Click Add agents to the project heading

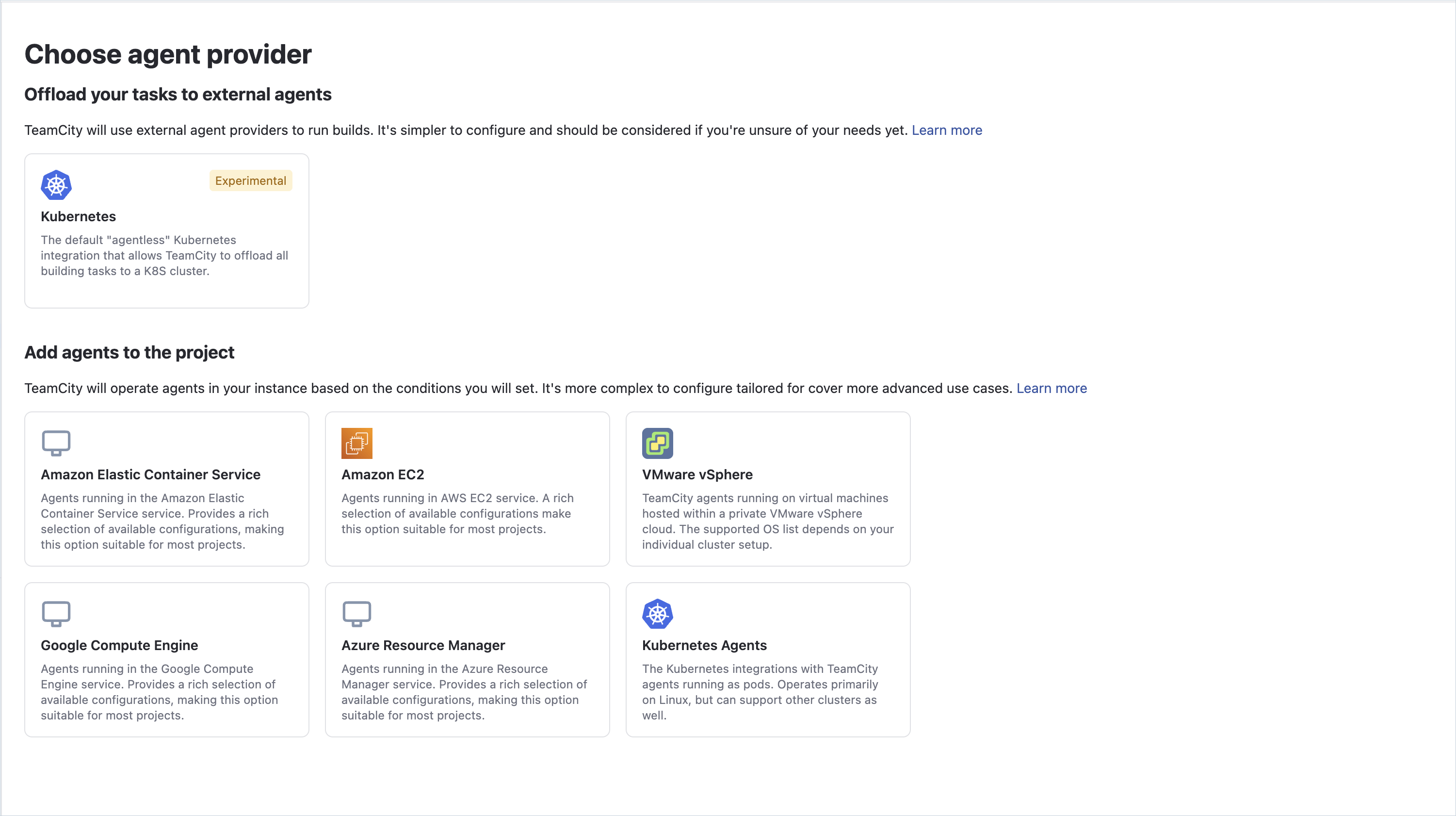pos(129,352)
